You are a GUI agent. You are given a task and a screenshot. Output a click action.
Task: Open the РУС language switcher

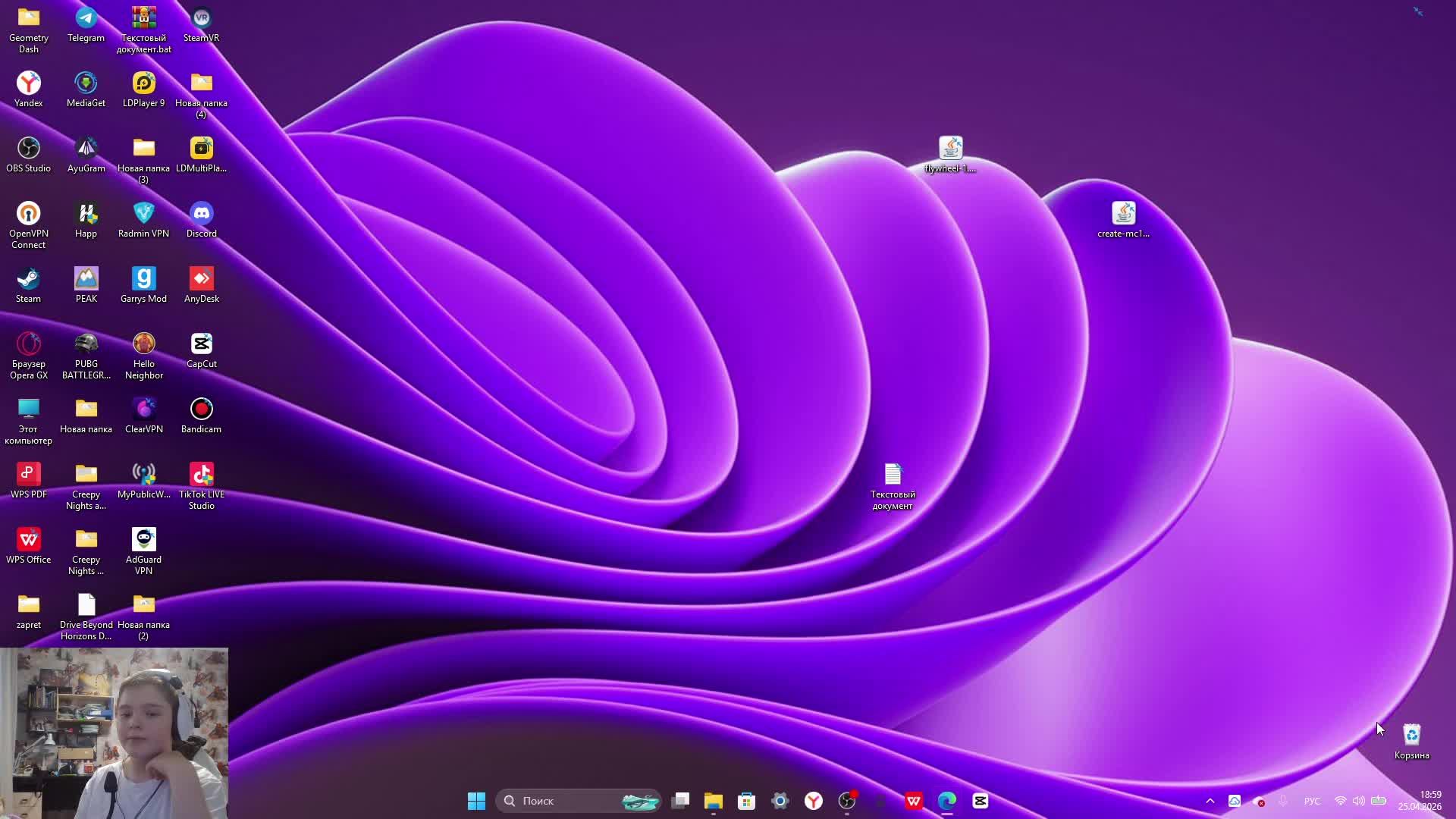tap(1312, 801)
